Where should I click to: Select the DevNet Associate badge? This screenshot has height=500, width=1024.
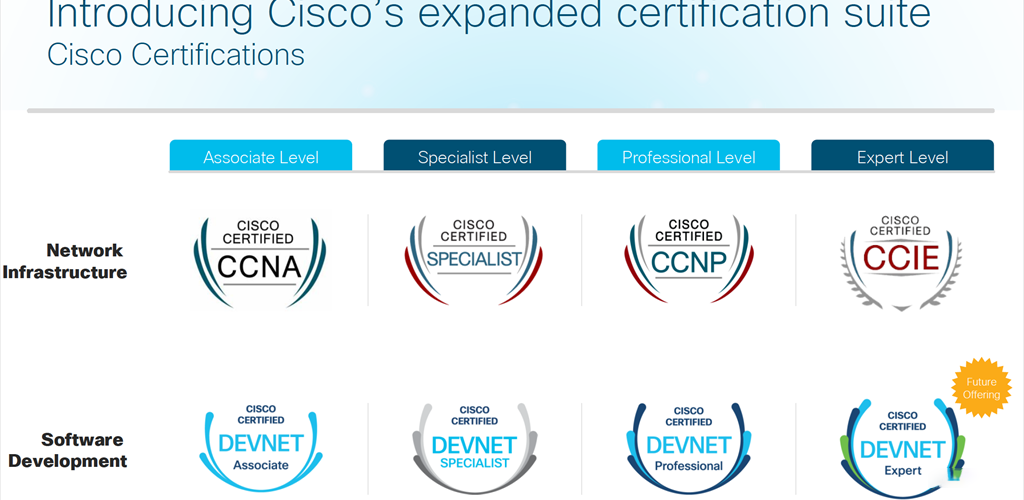pyautogui.click(x=261, y=447)
